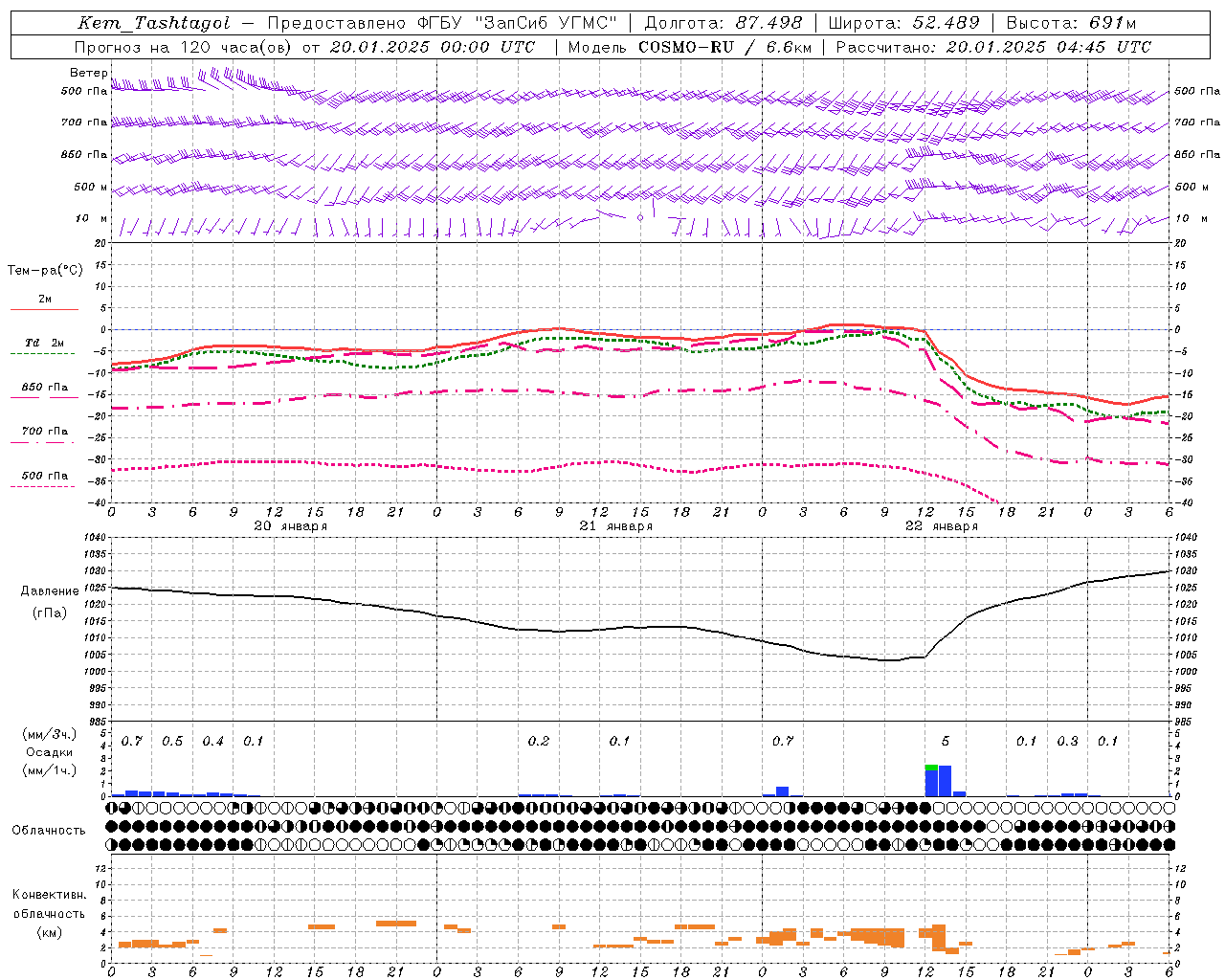Click the solid '2м' temperature legend line
The image size is (1225, 980).
pos(44,309)
